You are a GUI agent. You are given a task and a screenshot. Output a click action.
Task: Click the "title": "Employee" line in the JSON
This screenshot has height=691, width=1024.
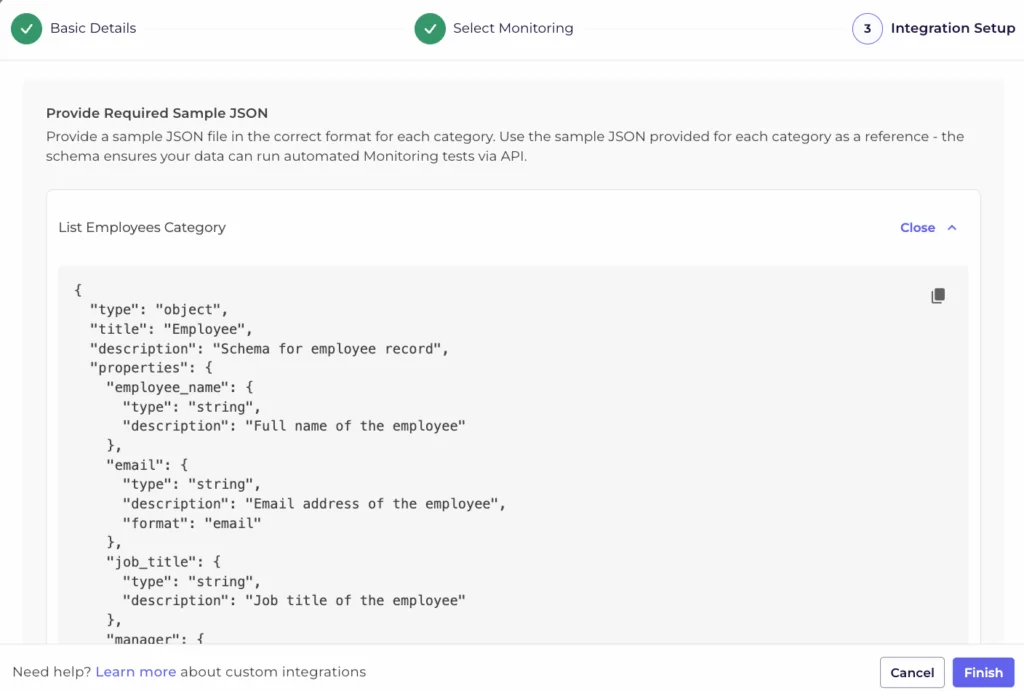point(164,329)
